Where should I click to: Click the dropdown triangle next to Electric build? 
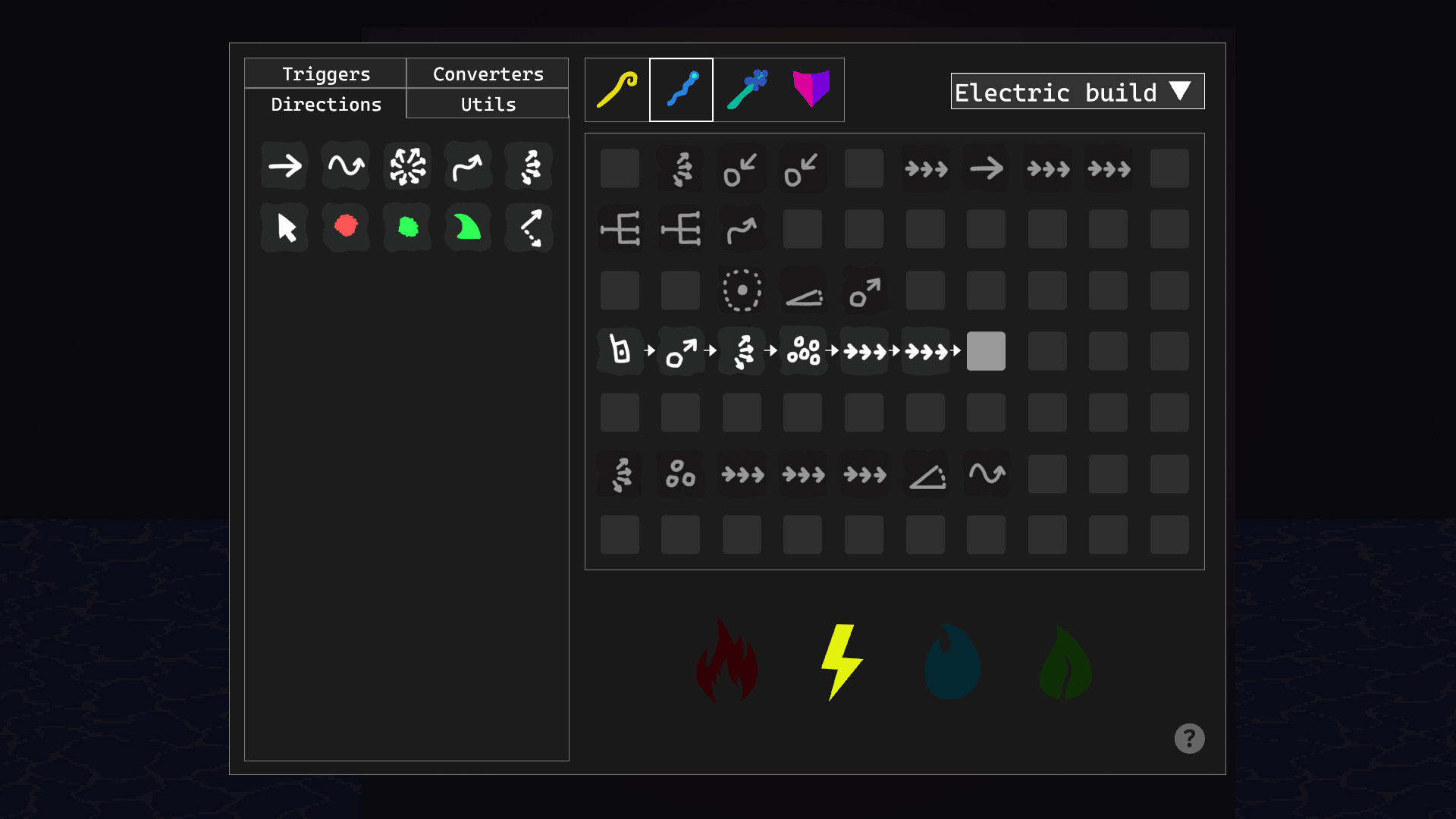coord(1180,91)
